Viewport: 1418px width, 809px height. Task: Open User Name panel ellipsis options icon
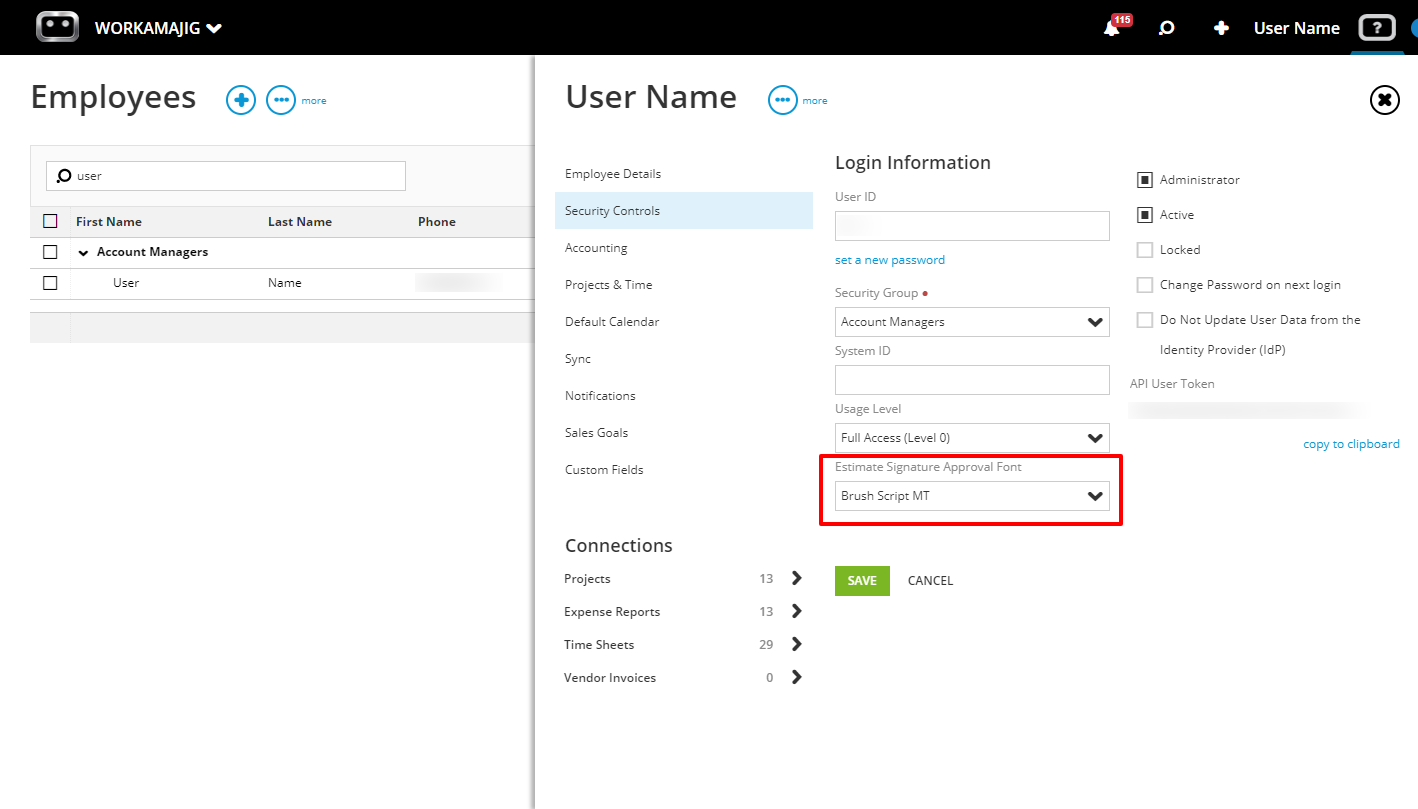(x=783, y=100)
